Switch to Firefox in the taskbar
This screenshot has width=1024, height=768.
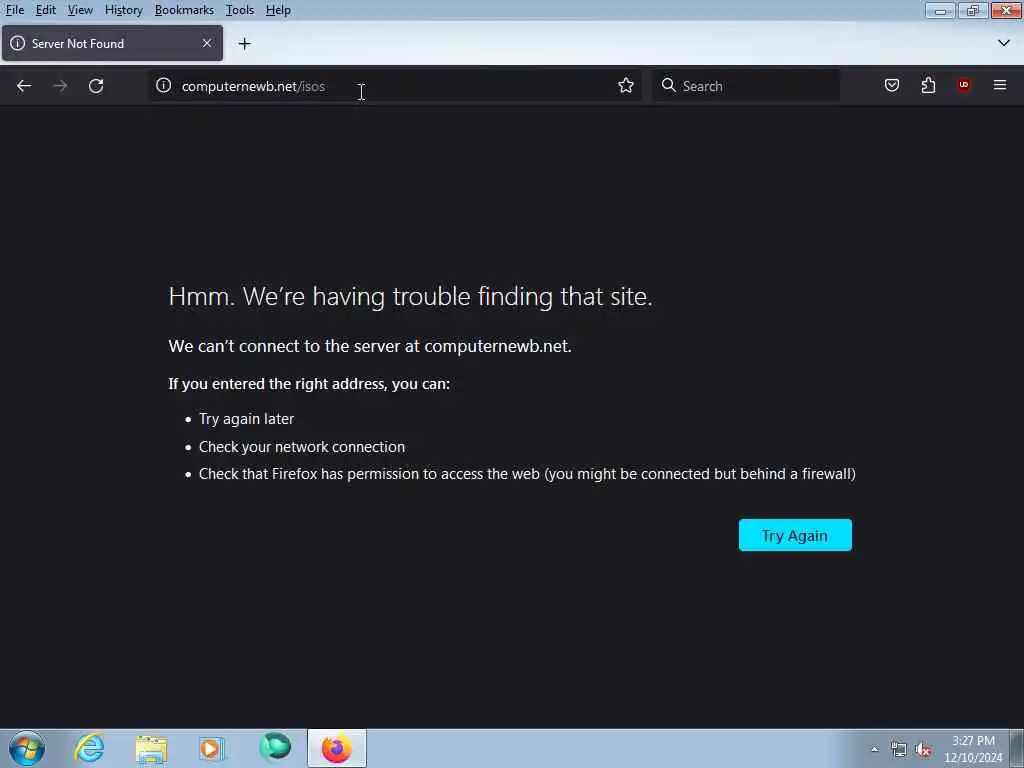click(337, 748)
